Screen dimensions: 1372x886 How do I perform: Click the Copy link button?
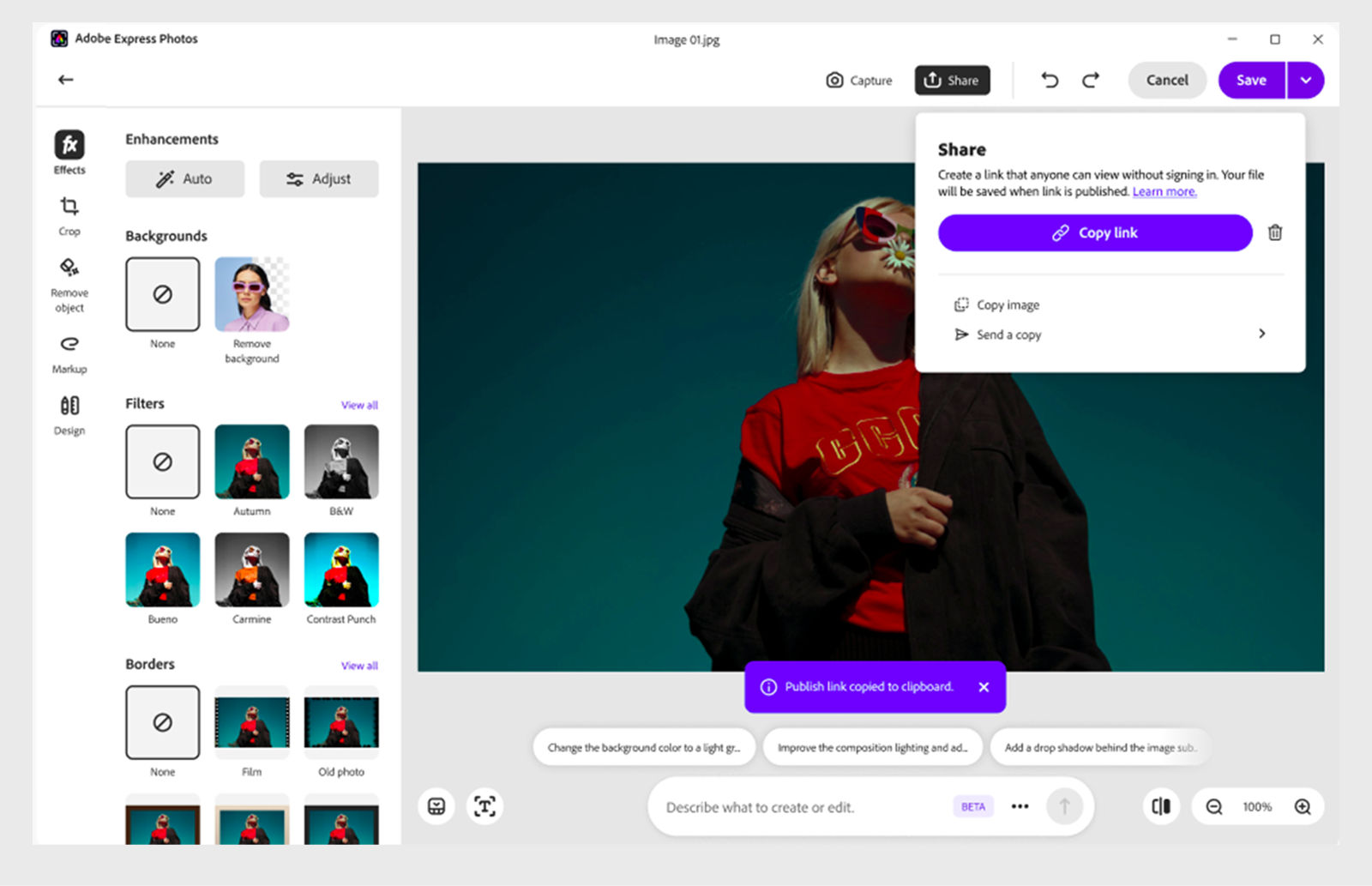point(1095,232)
